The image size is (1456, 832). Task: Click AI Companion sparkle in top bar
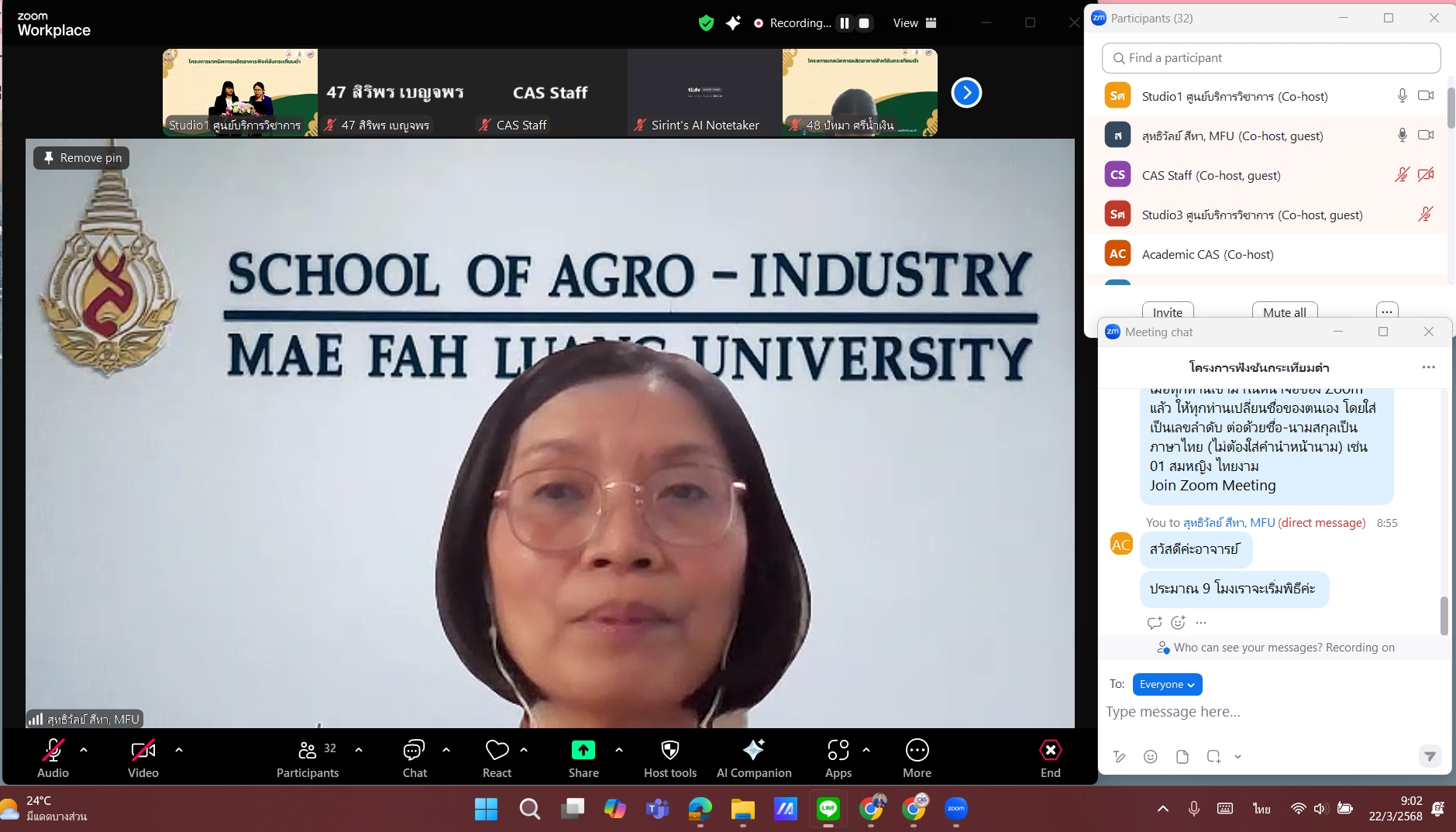733,23
